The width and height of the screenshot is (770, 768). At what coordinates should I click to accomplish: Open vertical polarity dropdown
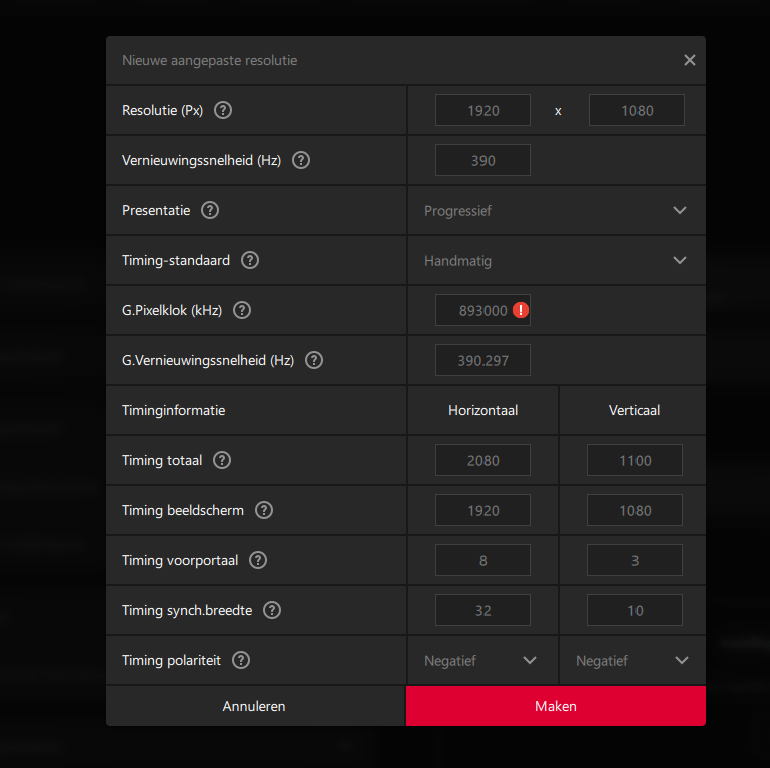633,660
